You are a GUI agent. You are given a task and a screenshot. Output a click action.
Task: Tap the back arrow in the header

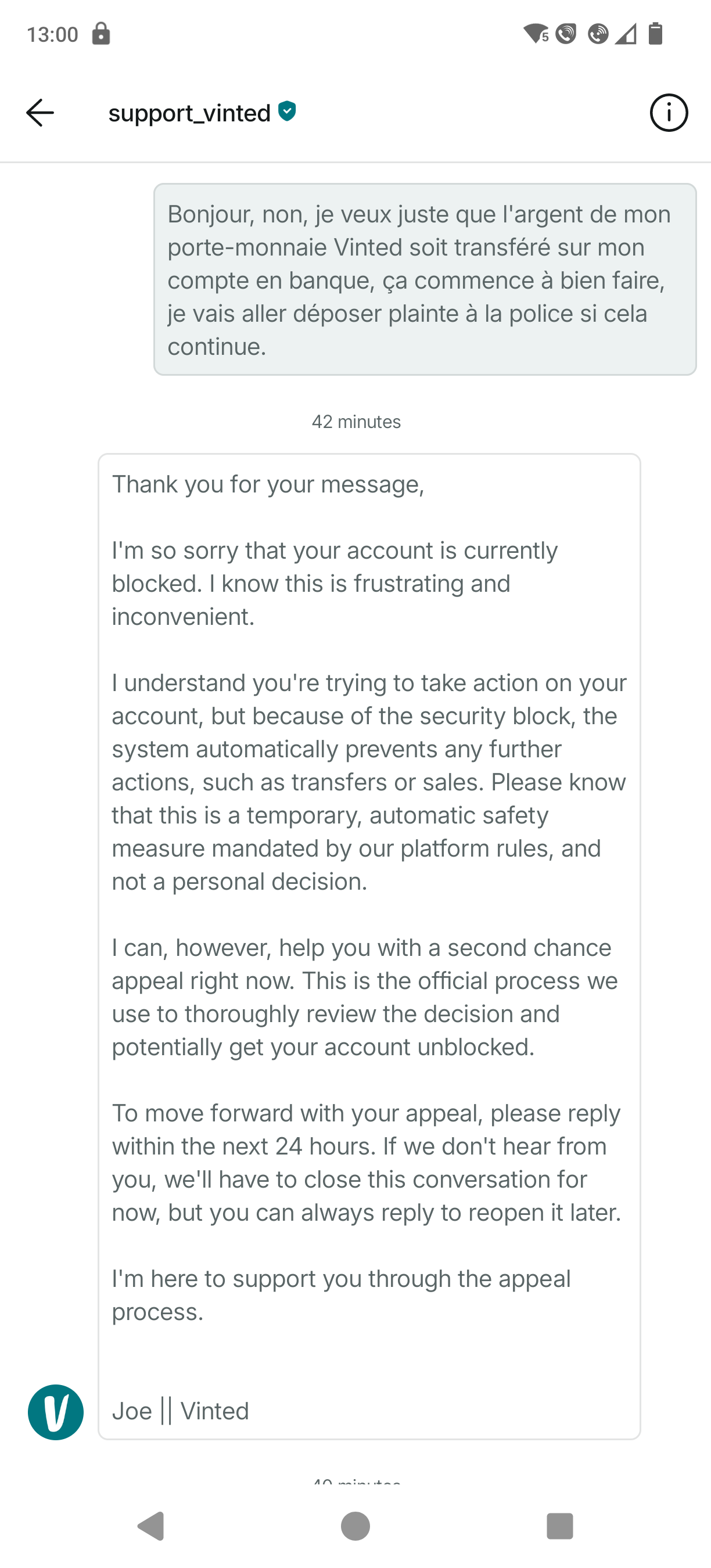click(40, 113)
